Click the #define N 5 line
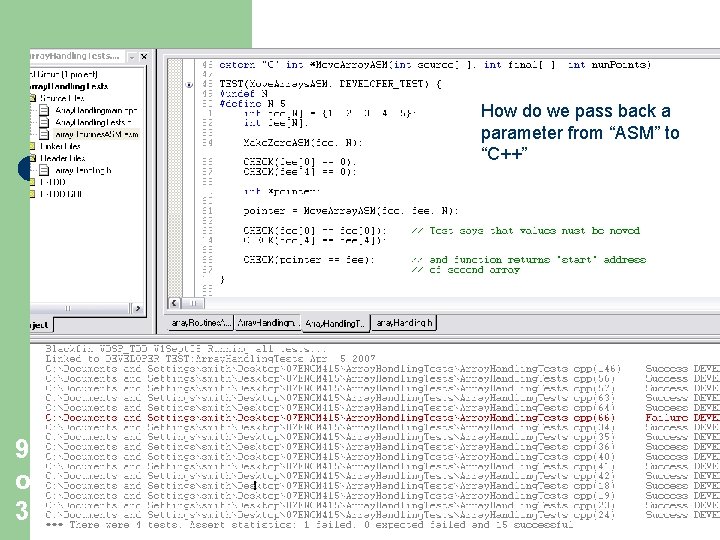 click(252, 103)
